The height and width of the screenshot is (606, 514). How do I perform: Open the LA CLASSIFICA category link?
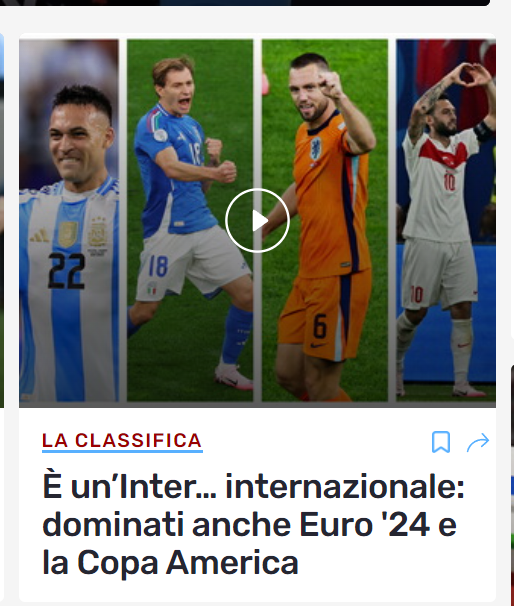pos(122,441)
